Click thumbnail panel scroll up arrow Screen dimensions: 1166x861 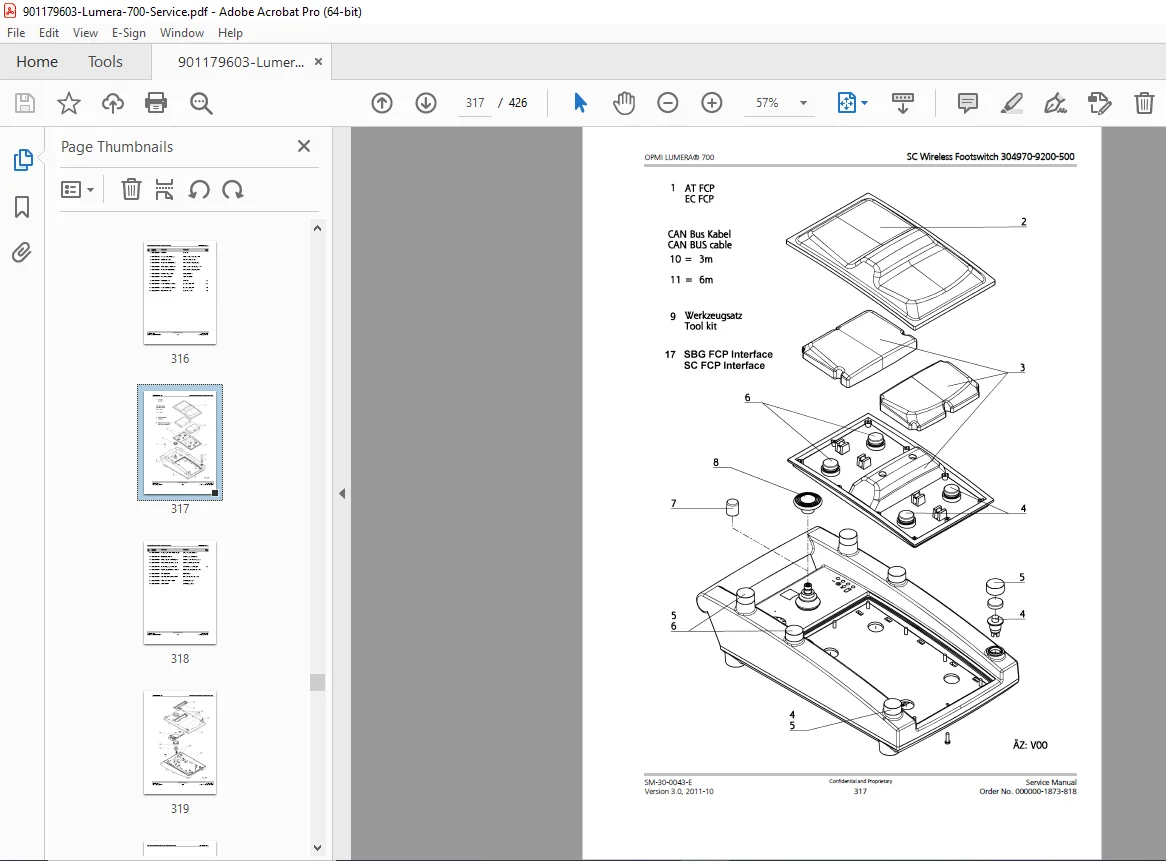[318, 228]
